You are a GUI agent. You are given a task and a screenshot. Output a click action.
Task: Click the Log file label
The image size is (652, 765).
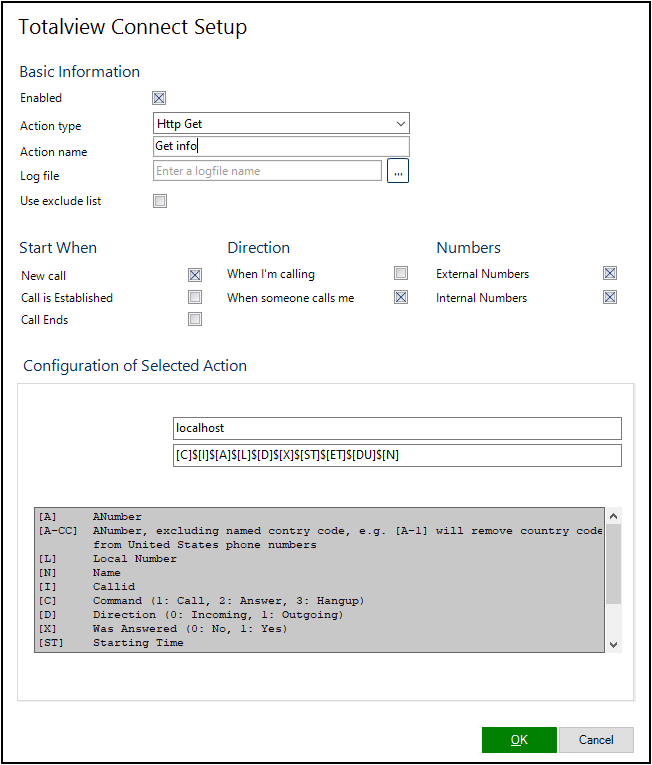click(x=40, y=176)
